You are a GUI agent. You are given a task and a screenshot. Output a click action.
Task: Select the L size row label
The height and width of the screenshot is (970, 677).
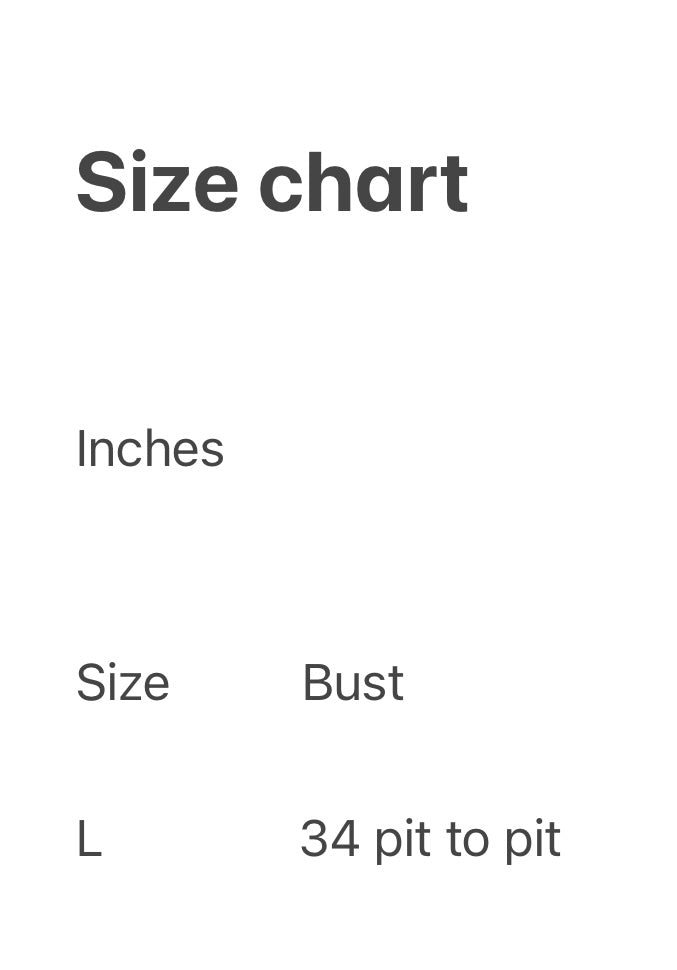click(x=89, y=840)
